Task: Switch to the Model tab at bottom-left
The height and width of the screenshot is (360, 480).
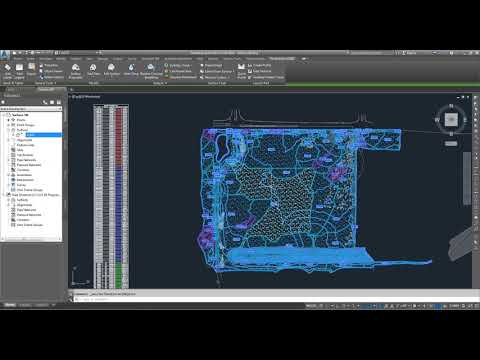Action: pyautogui.click(x=10, y=305)
